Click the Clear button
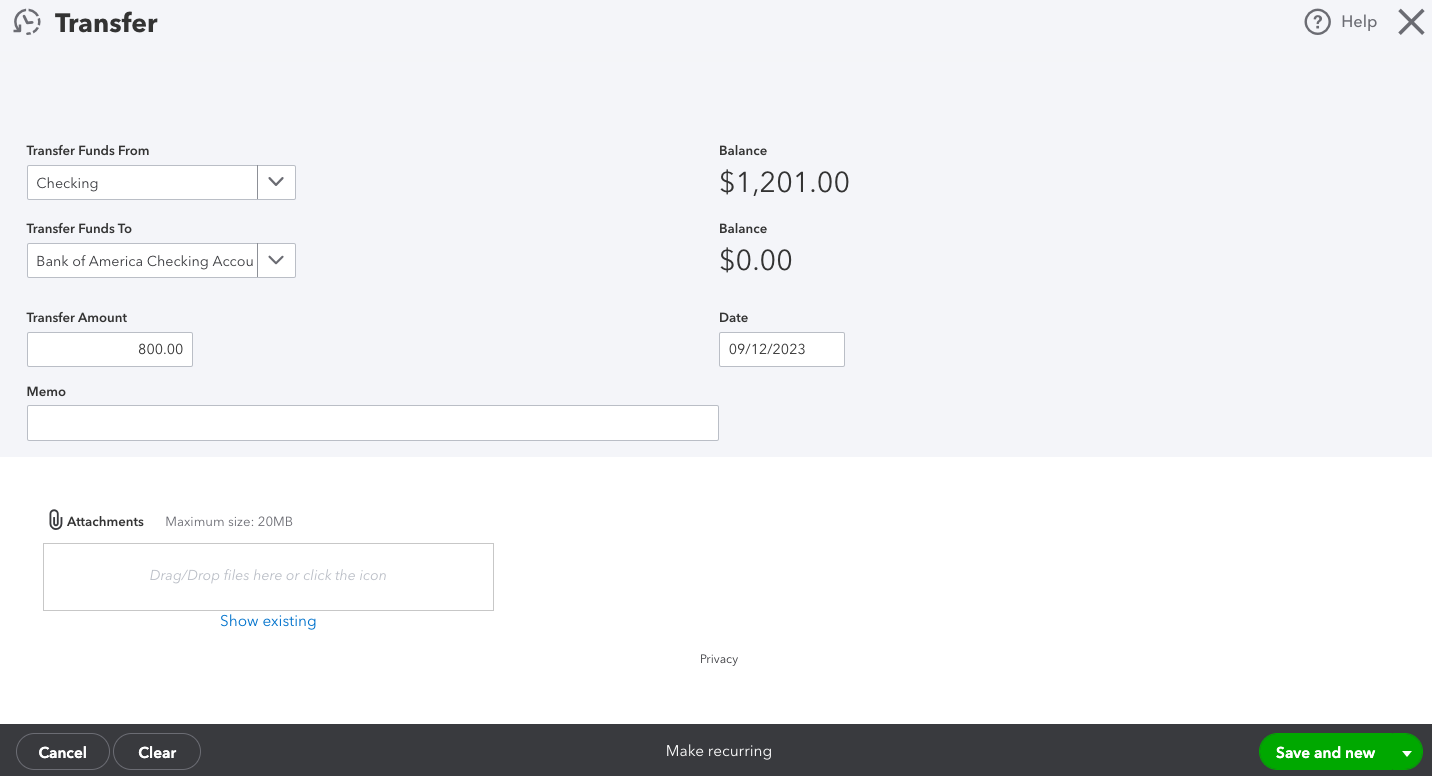The height and width of the screenshot is (776, 1432). click(157, 752)
